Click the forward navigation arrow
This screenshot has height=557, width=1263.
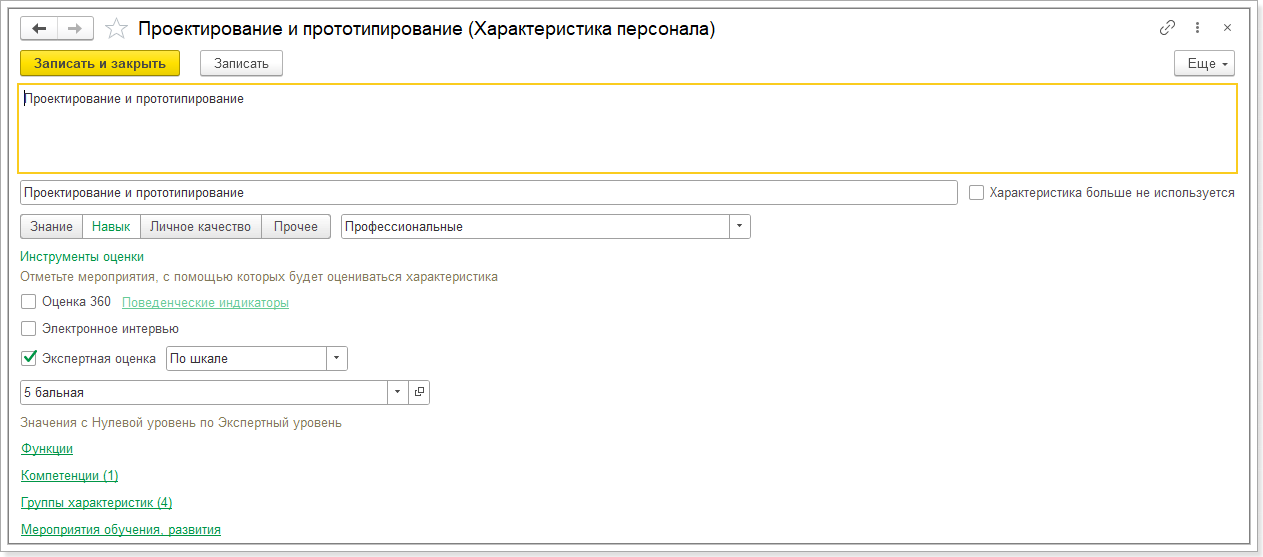75,28
